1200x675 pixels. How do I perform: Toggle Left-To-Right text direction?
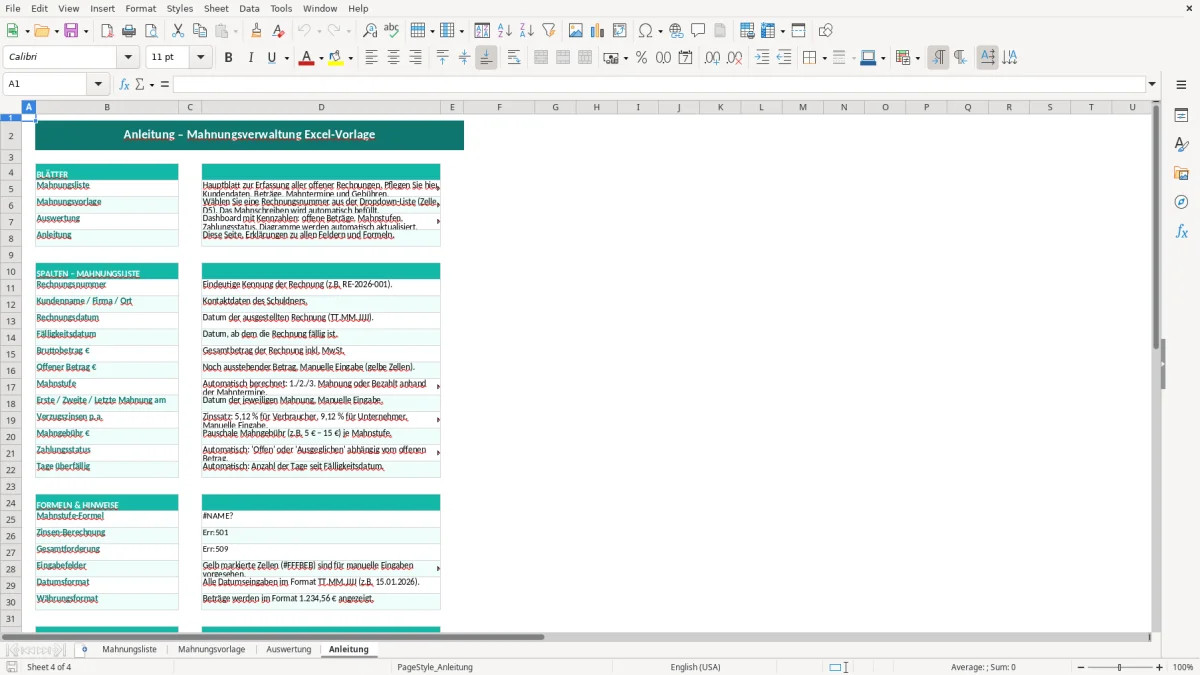[937, 58]
